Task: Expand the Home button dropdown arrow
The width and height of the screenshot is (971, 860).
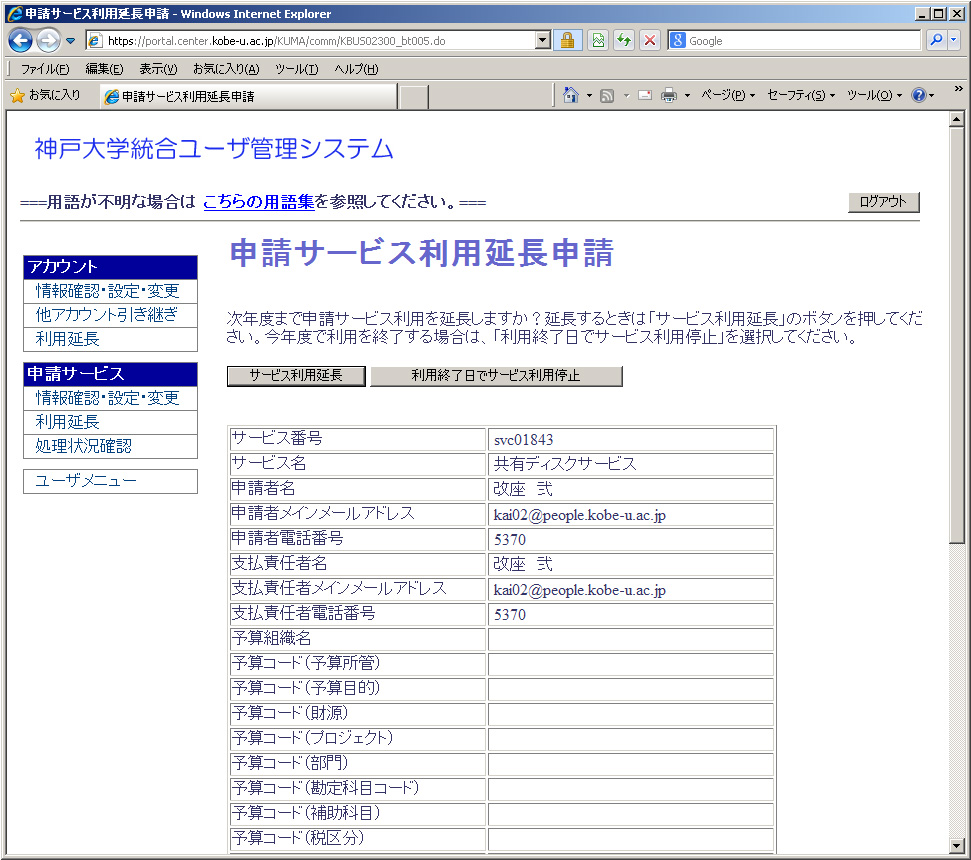Action: tap(590, 96)
